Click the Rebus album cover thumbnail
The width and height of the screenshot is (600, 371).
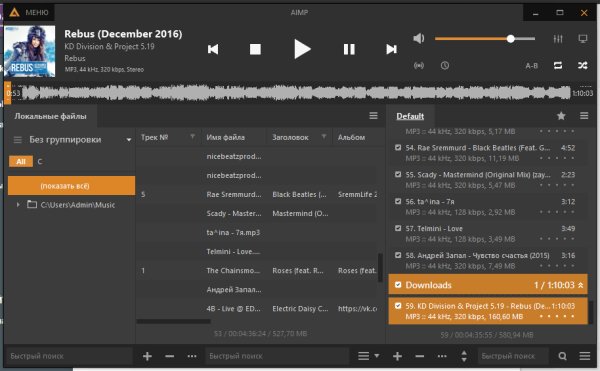tap(29, 51)
